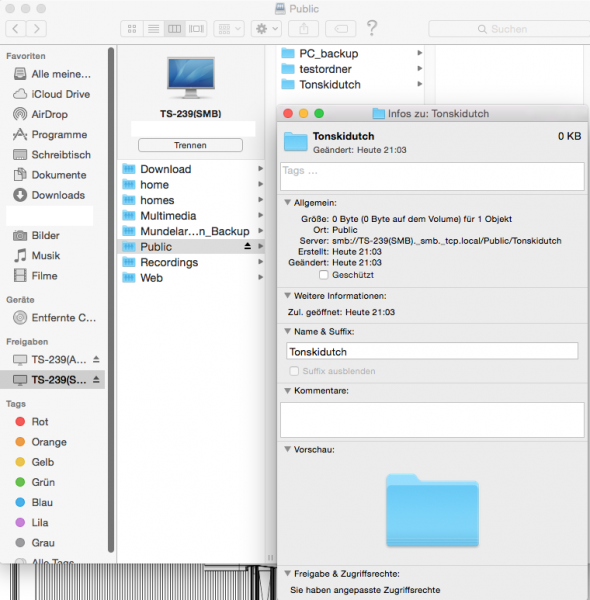The height and width of the screenshot is (600, 590).
Task: Collapse the Allgemein section
Action: 287,203
